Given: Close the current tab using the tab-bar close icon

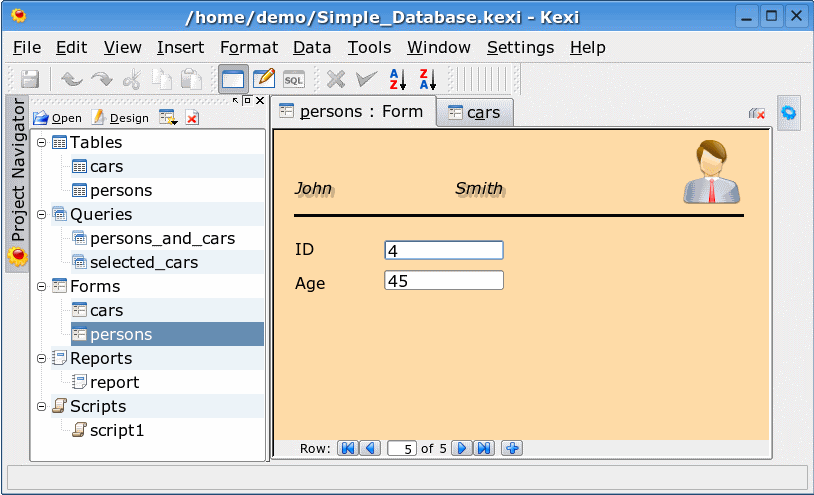Looking at the screenshot, I should 757,114.
